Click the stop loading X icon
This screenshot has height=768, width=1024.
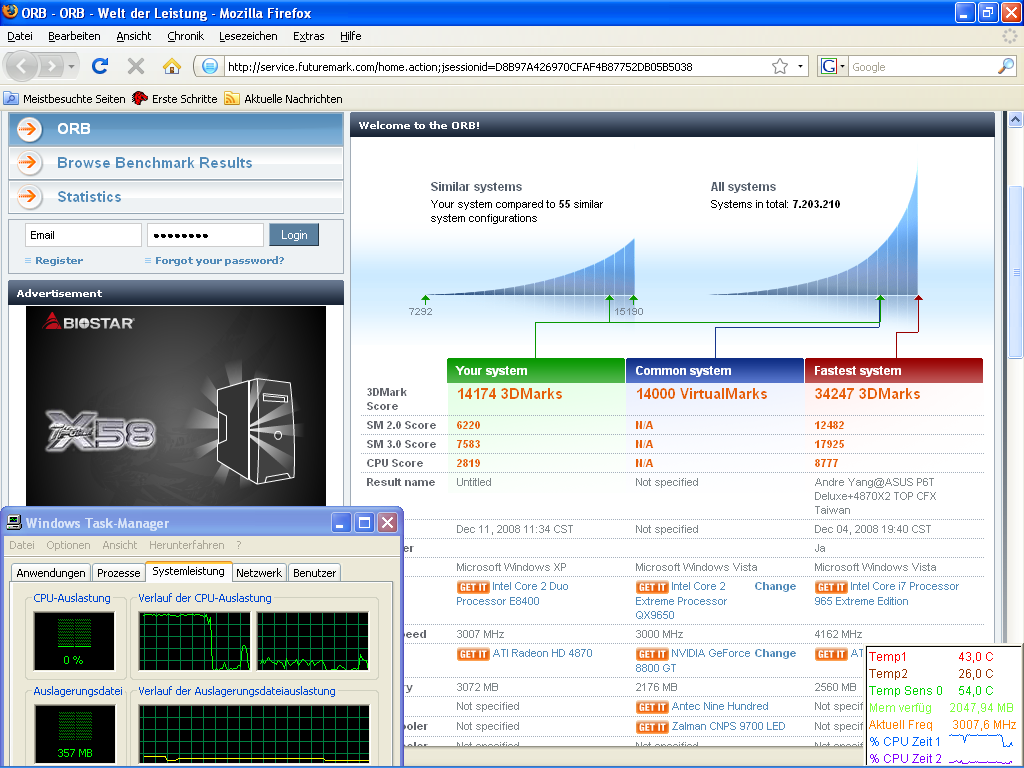pos(136,66)
